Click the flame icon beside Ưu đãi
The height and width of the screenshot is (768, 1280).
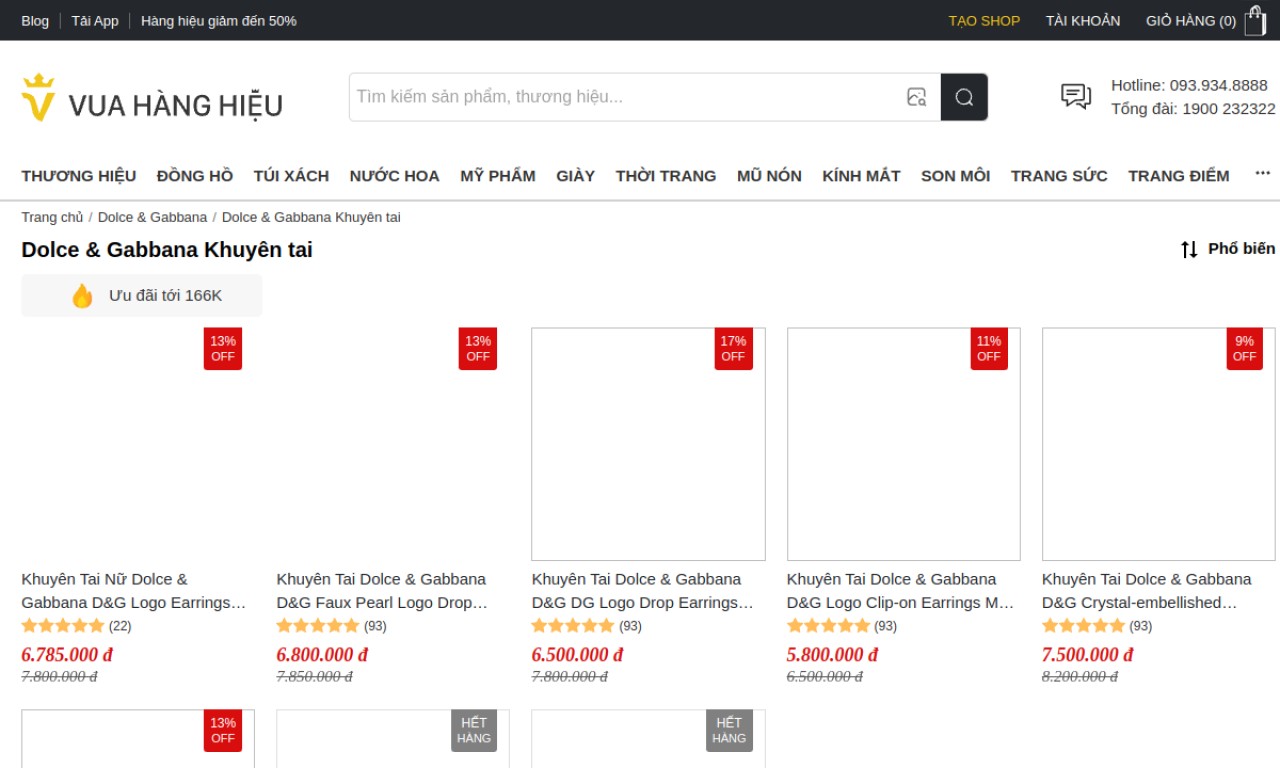point(82,296)
